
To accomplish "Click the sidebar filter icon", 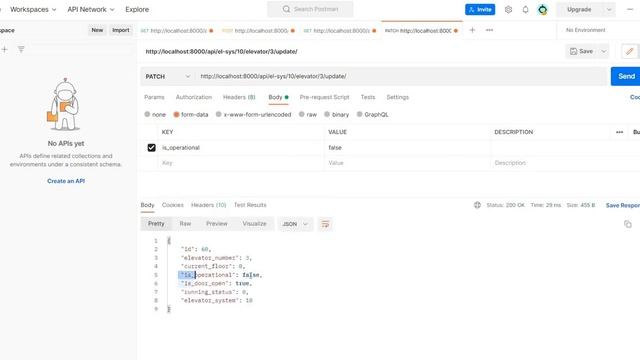I will [21, 49].
